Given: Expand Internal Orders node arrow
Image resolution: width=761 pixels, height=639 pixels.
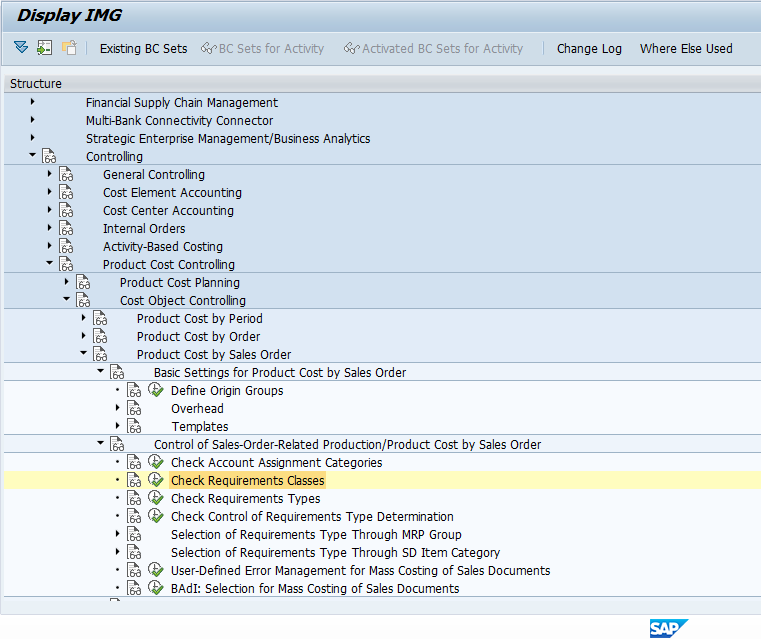Looking at the screenshot, I should click(x=50, y=228).
